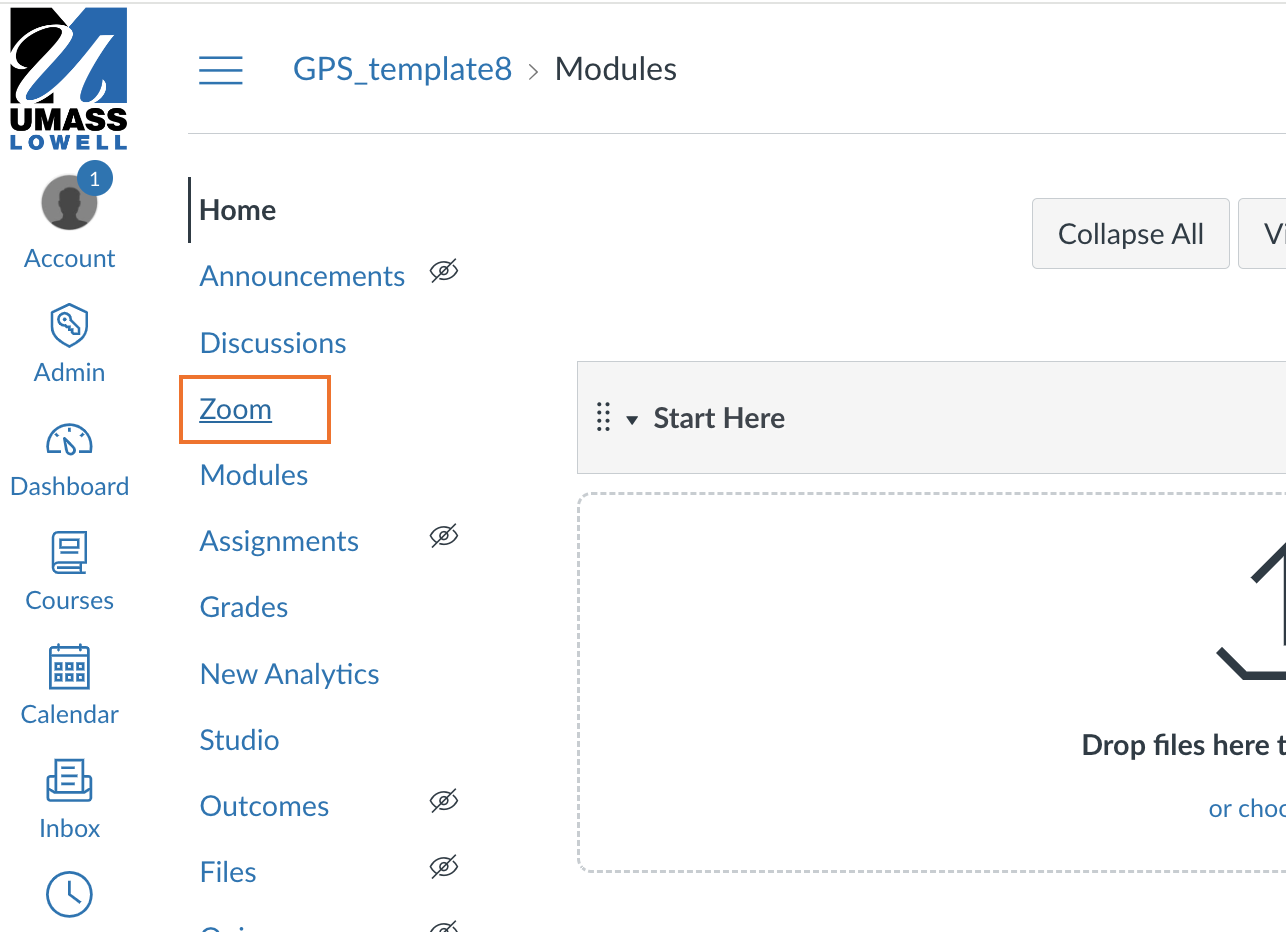Click the Calendar label in global navigation
The image size is (1286, 932).
[x=69, y=714]
